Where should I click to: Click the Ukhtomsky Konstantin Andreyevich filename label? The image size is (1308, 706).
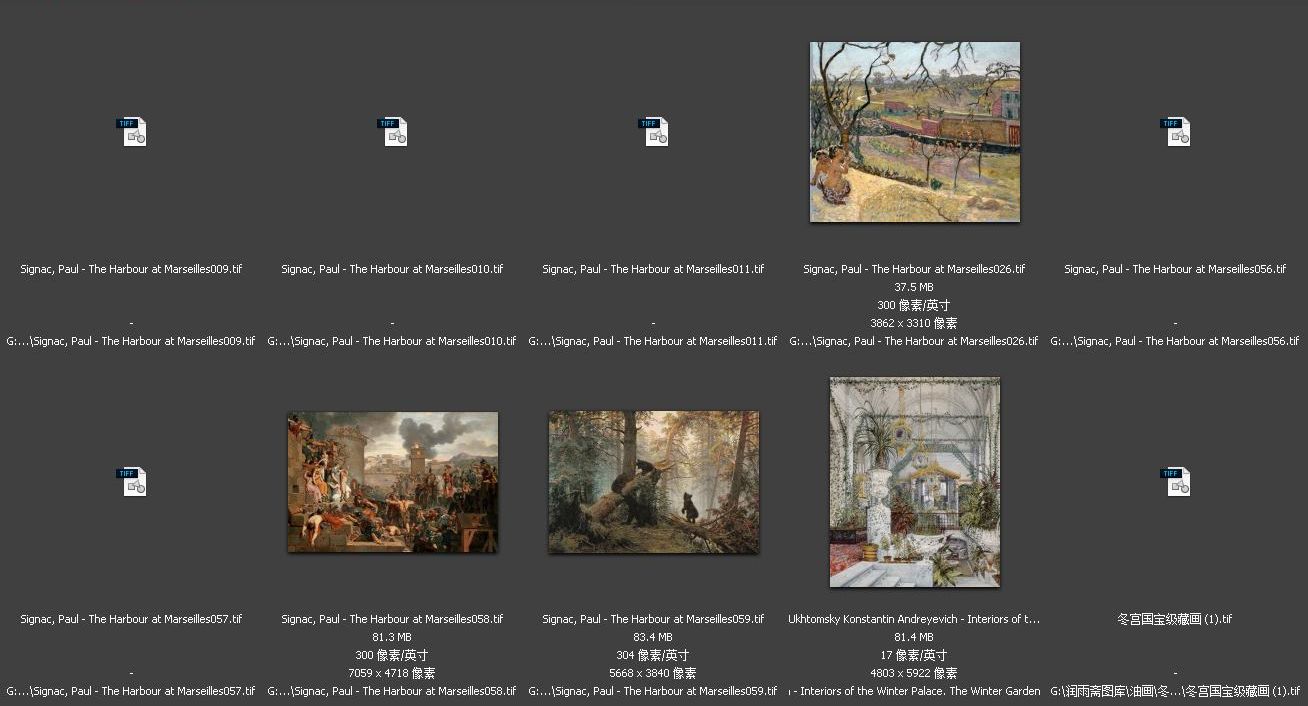(914, 619)
